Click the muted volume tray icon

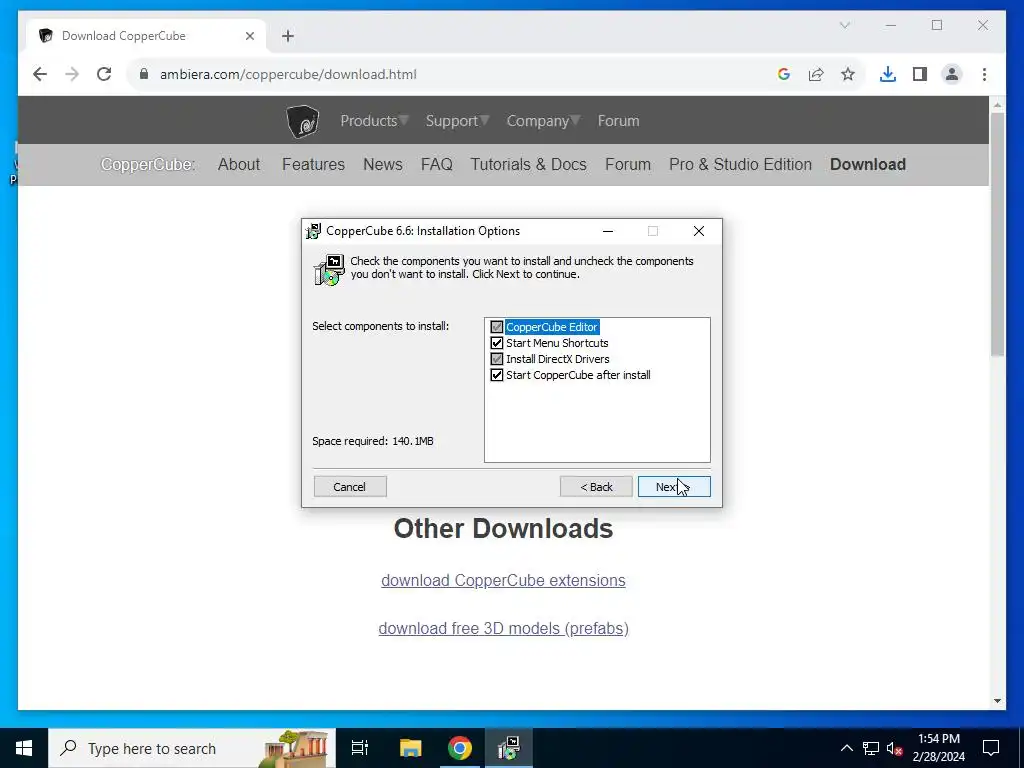click(x=895, y=748)
